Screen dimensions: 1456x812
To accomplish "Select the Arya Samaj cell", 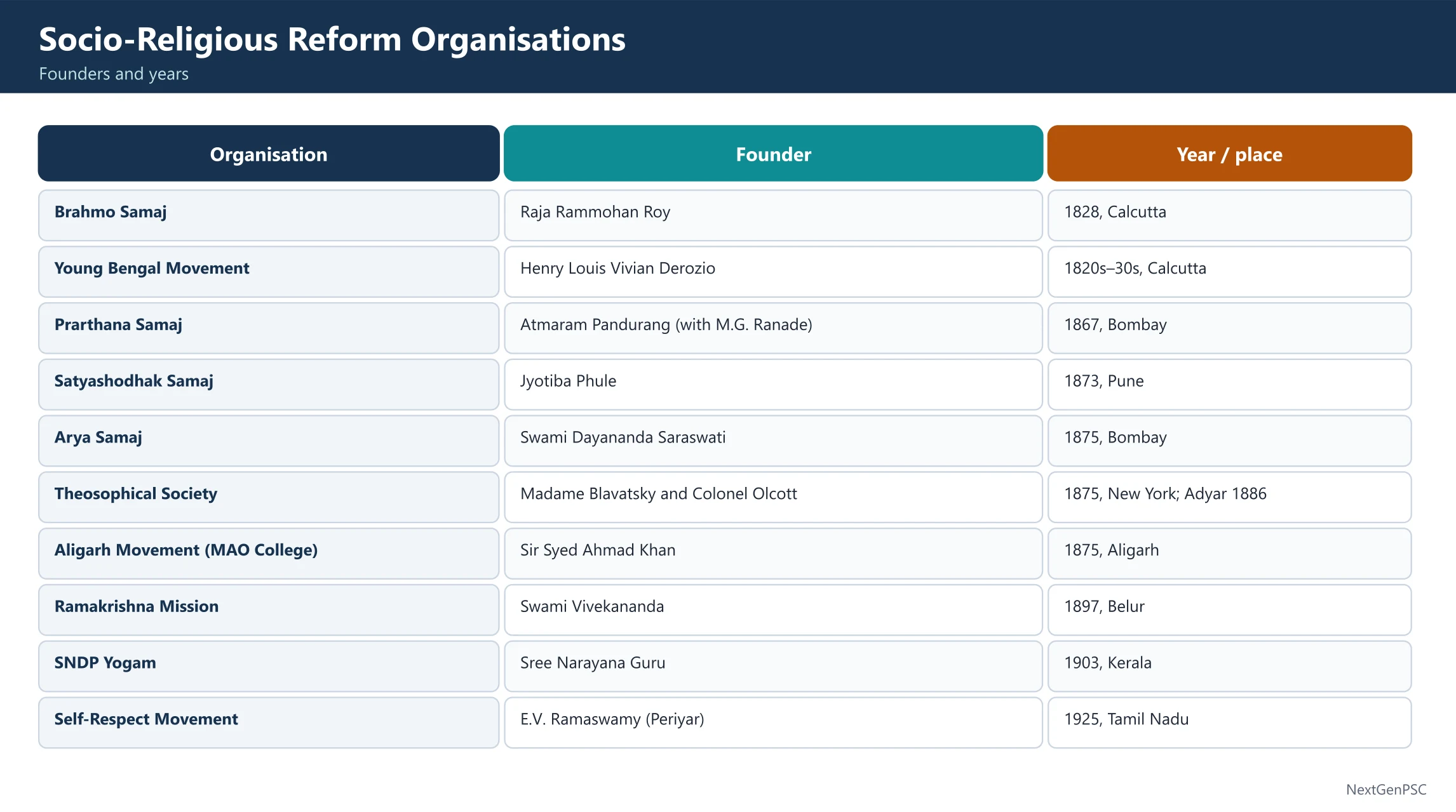I will point(269,441).
